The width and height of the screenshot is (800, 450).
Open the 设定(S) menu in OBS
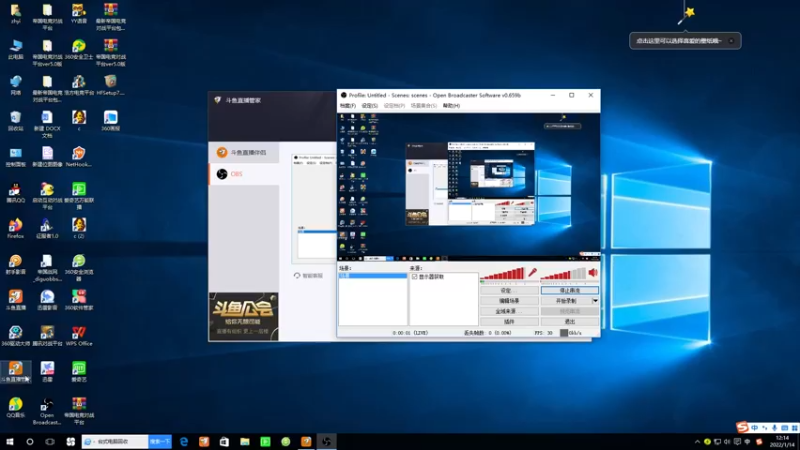click(x=369, y=106)
